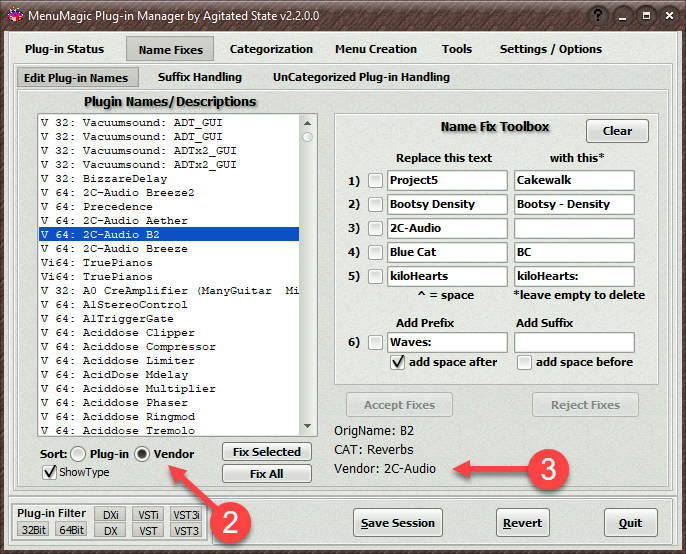Viewport: 686px width, 554px height.
Task: Click the MenuMagic app logo icon
Action: [15, 15]
